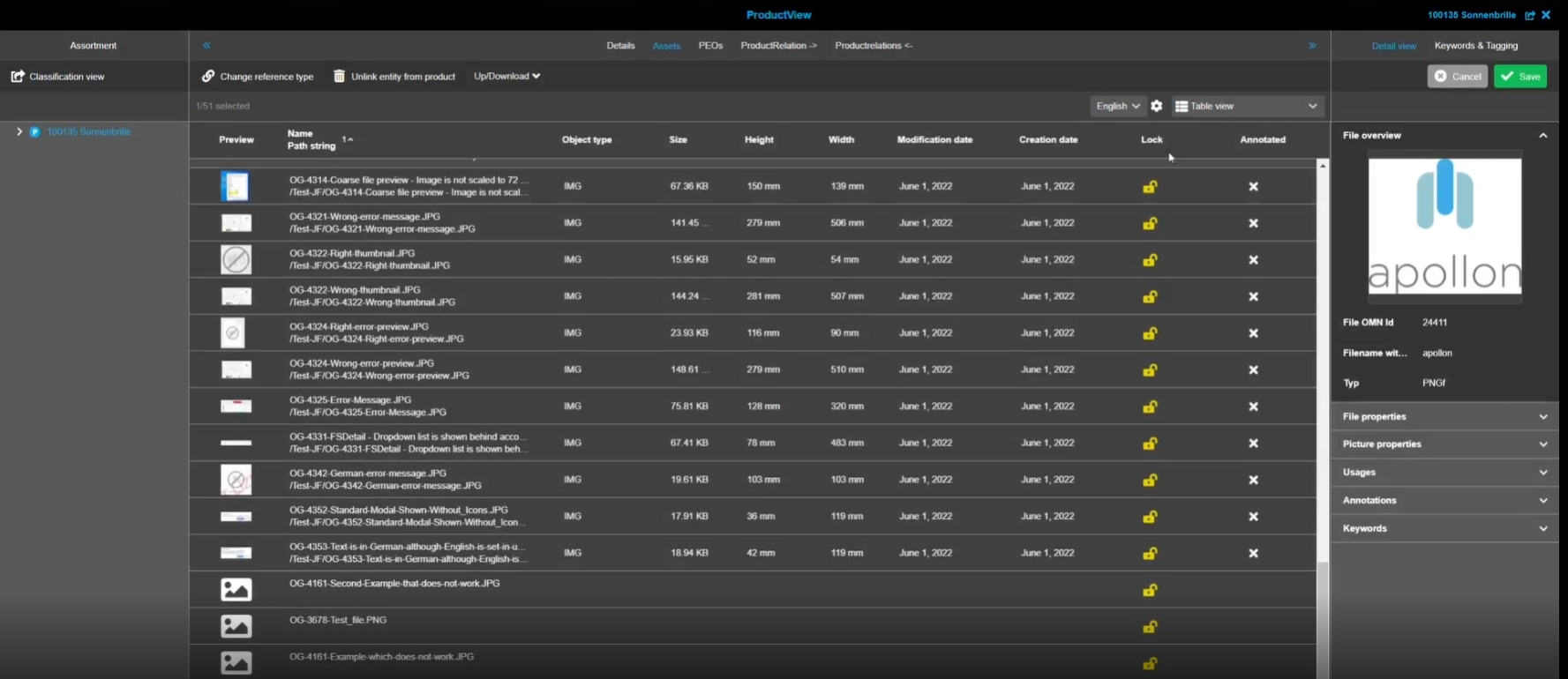
Task: Open the Keywords & Tagging tab
Action: 1475,46
